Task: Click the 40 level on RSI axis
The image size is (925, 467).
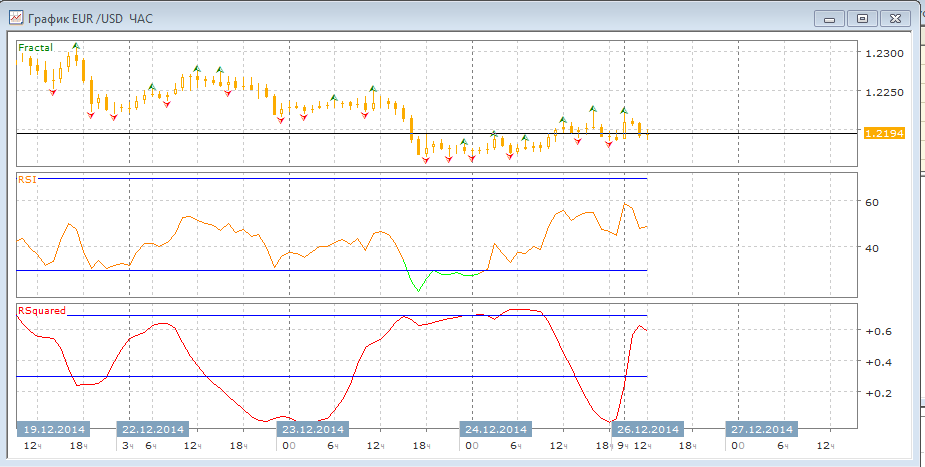Action: (871, 248)
